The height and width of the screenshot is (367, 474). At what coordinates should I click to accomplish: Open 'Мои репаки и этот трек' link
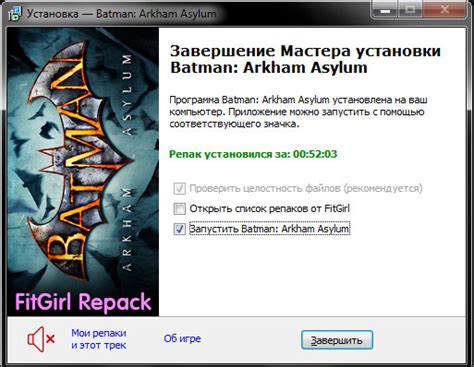pos(99,339)
